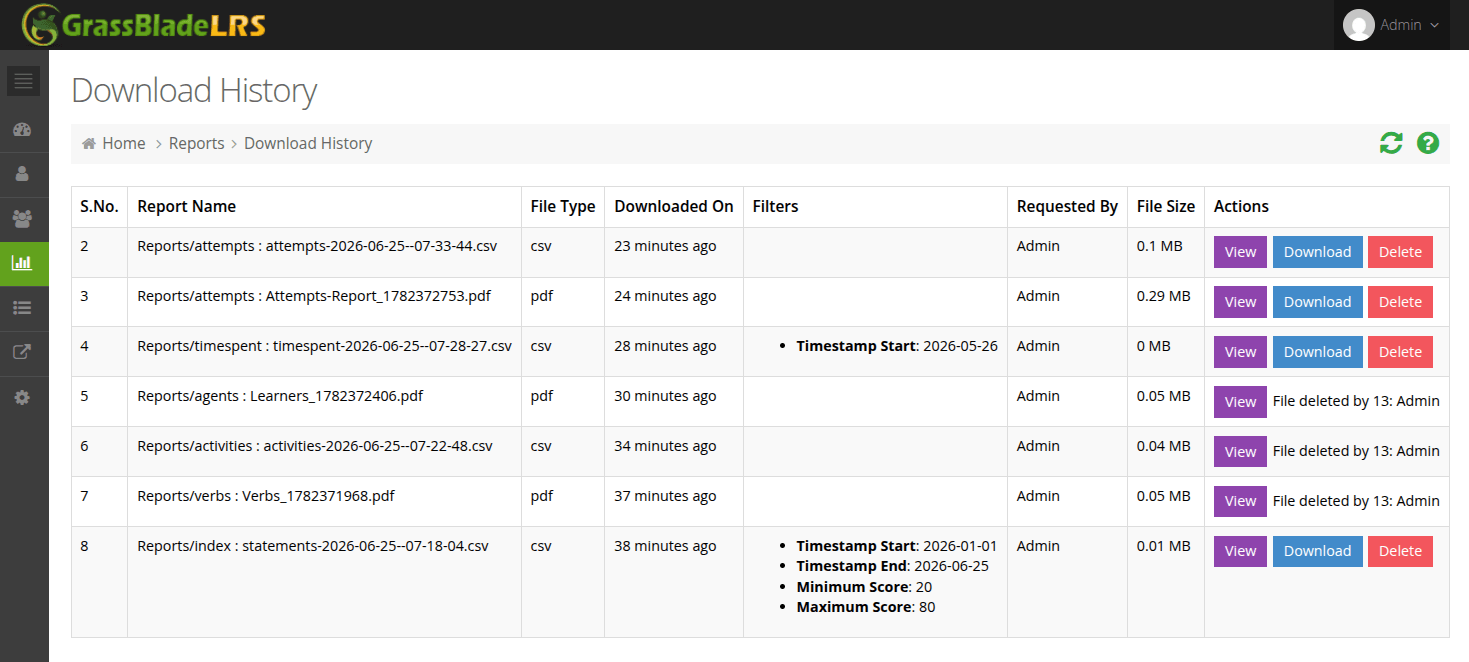Open the settings gear in sidebar
The height and width of the screenshot is (662, 1469).
pyautogui.click(x=23, y=397)
